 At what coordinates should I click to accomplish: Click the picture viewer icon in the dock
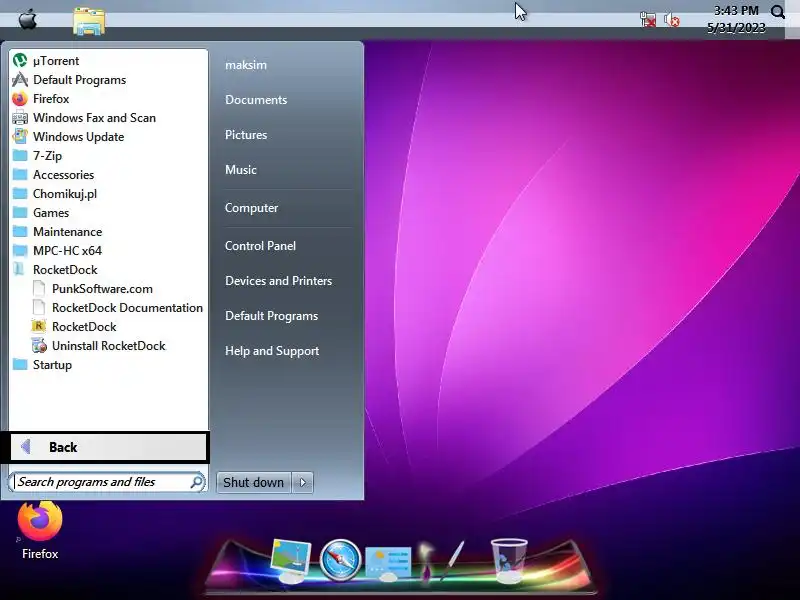(x=291, y=560)
